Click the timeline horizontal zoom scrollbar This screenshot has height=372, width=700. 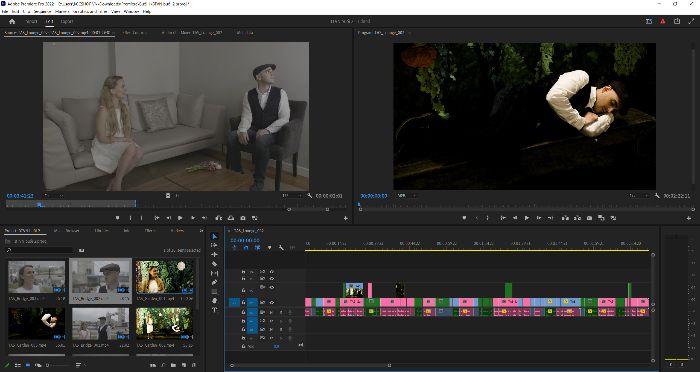[x=310, y=365]
